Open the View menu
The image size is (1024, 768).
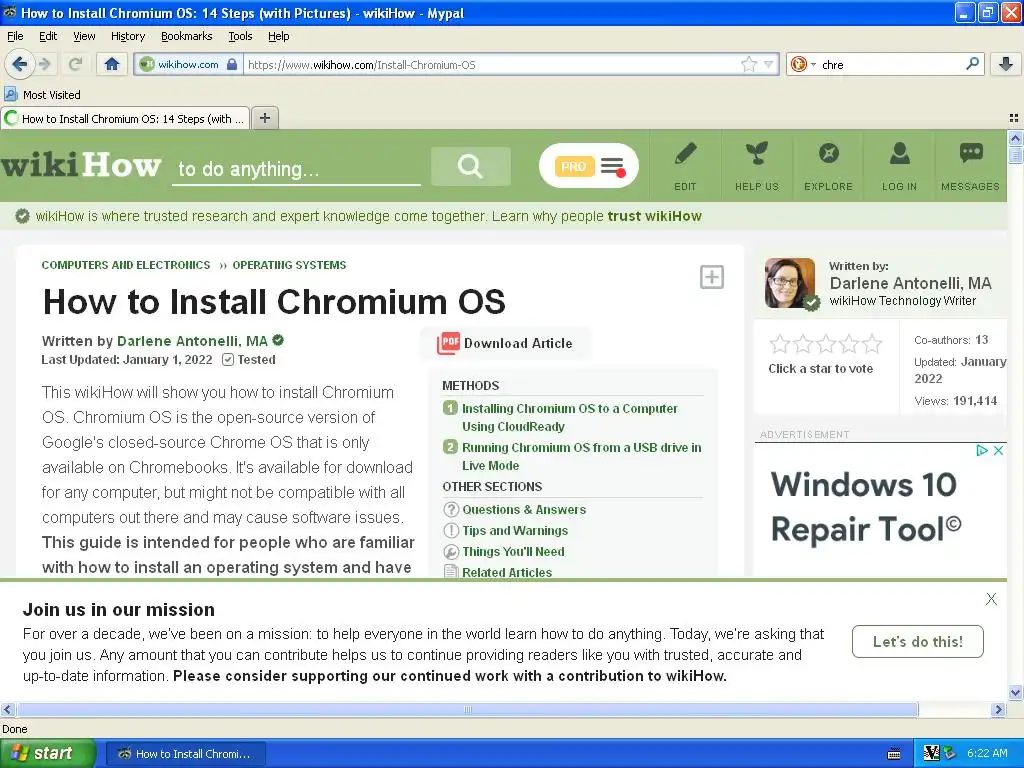pos(84,36)
